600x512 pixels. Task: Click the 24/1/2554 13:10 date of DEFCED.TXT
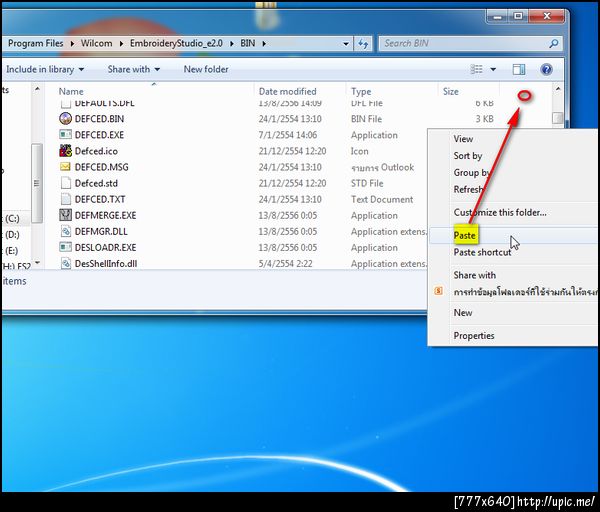coord(290,199)
